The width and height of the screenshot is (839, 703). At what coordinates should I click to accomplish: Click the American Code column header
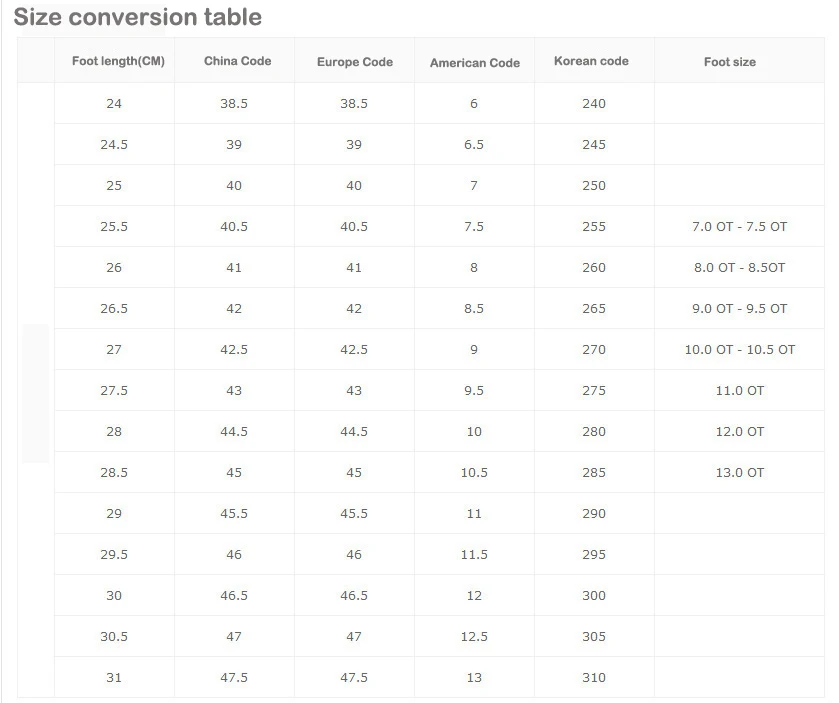coord(474,62)
